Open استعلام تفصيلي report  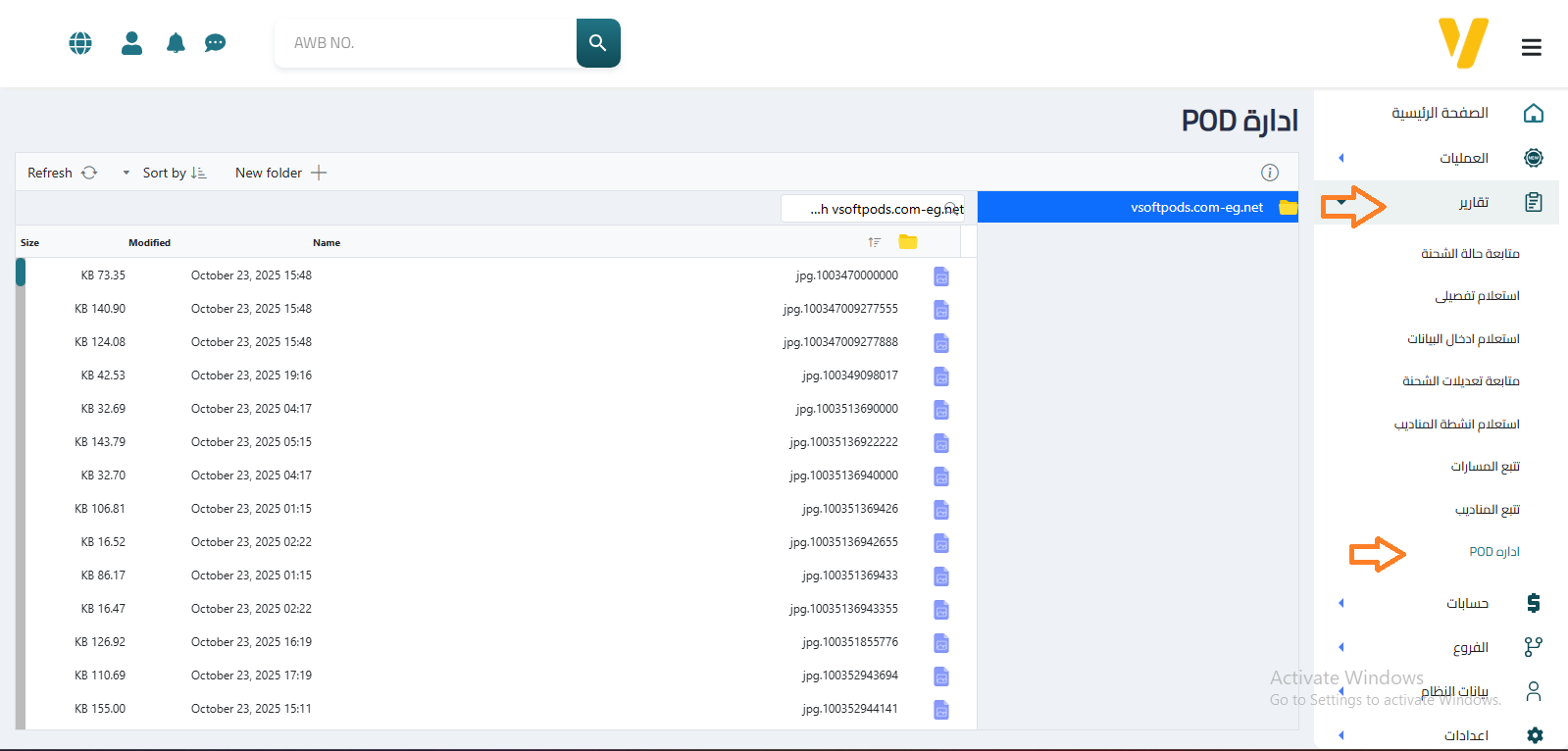pyautogui.click(x=1477, y=296)
